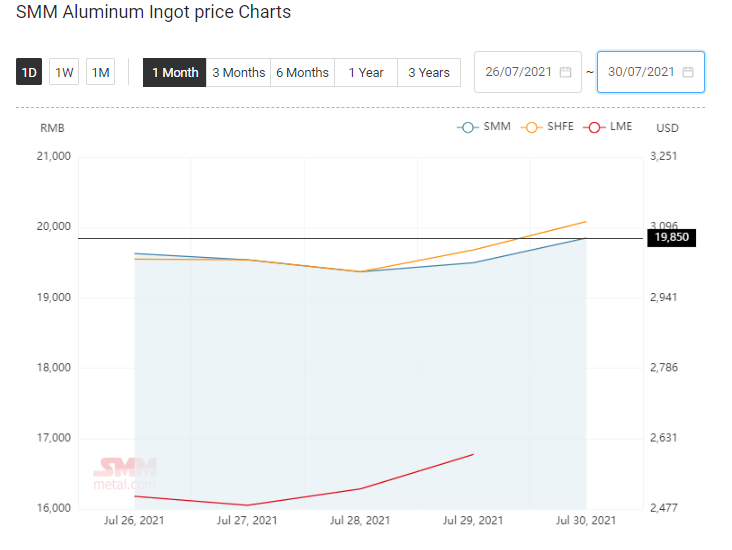Choose the 1 Year range tab

pyautogui.click(x=366, y=72)
